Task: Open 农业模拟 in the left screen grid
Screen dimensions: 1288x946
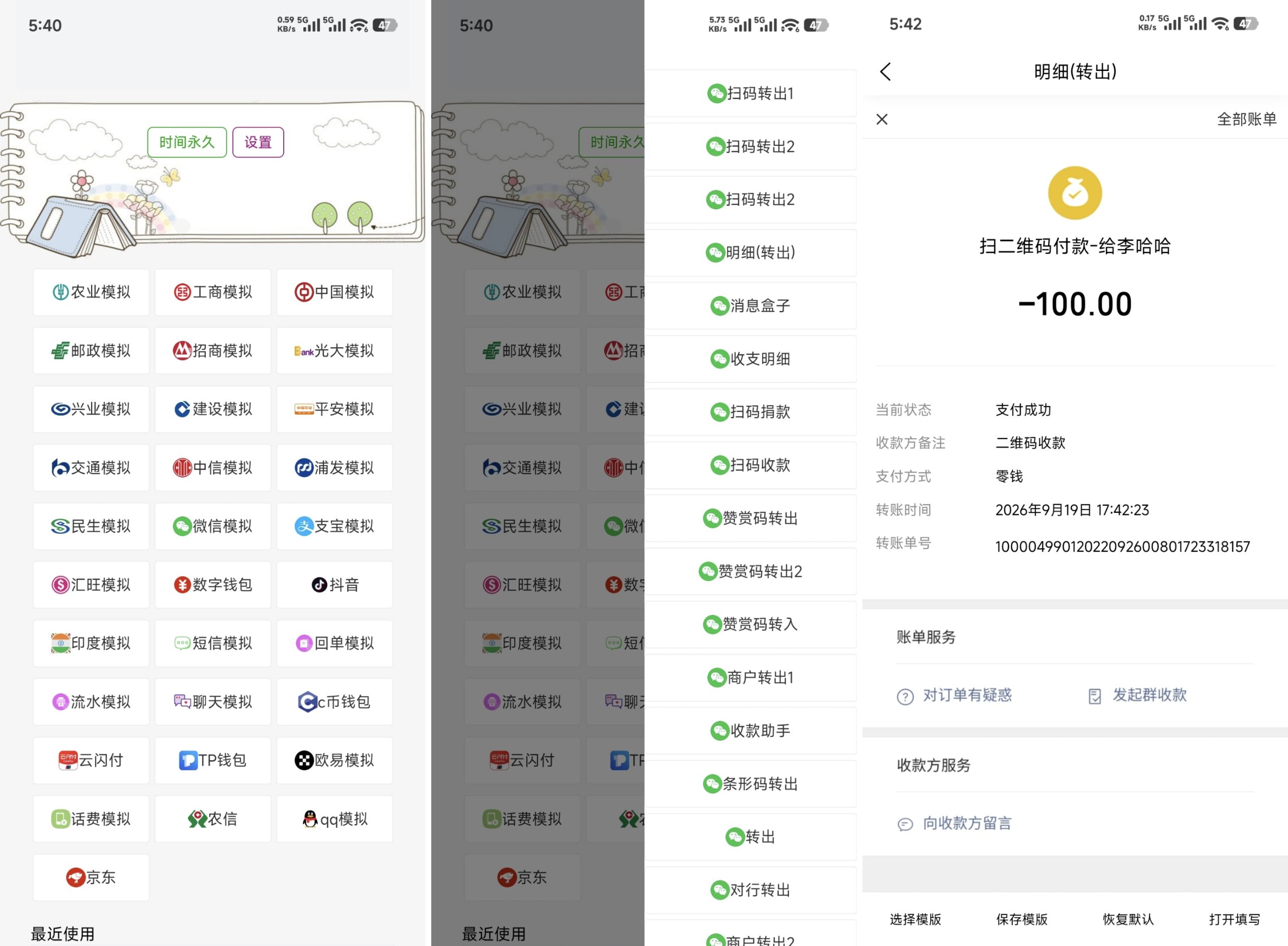Action: click(91, 292)
